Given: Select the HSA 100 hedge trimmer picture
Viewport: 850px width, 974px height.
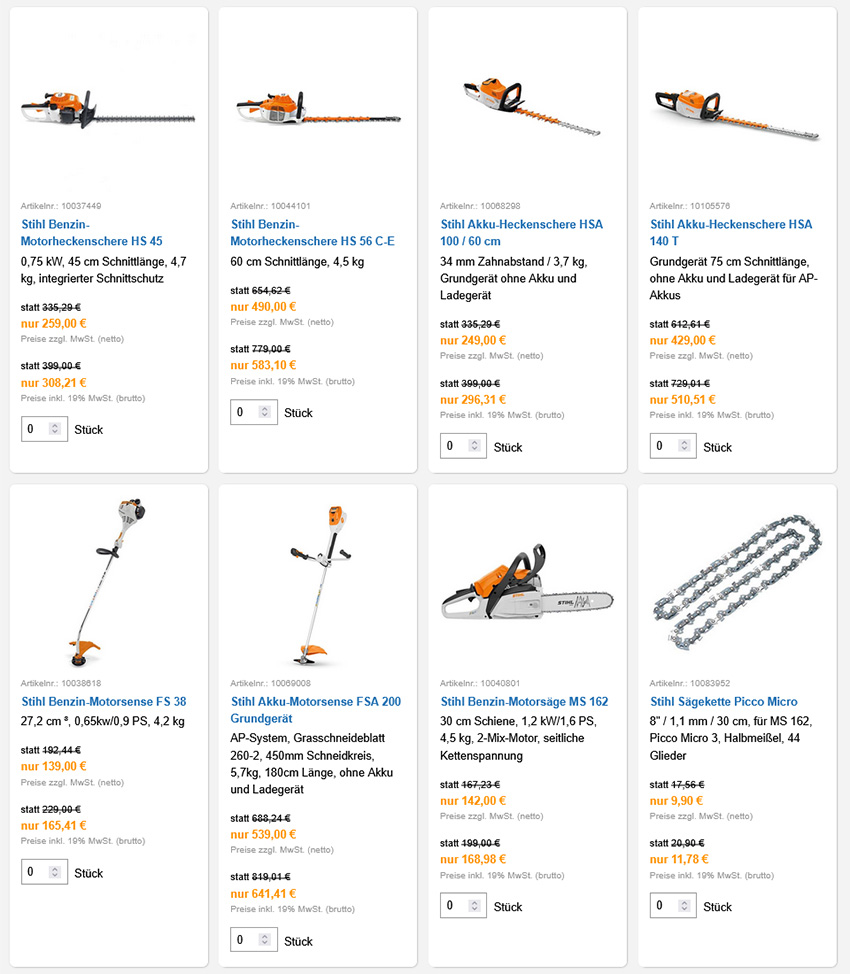Looking at the screenshot, I should [x=528, y=106].
